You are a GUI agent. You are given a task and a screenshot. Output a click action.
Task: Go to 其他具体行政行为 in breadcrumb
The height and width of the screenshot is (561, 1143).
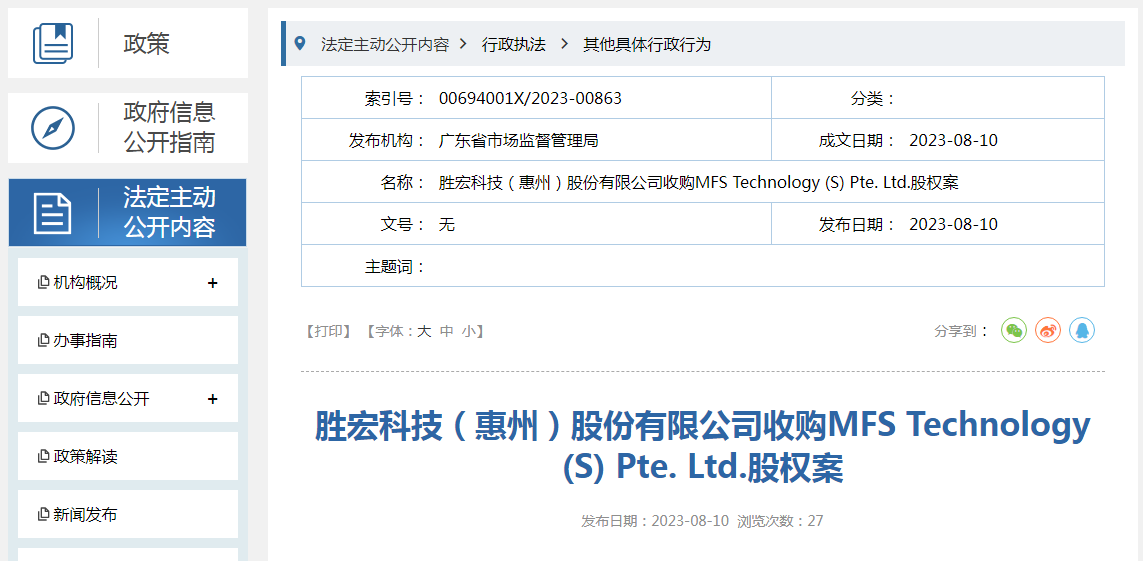pos(647,44)
